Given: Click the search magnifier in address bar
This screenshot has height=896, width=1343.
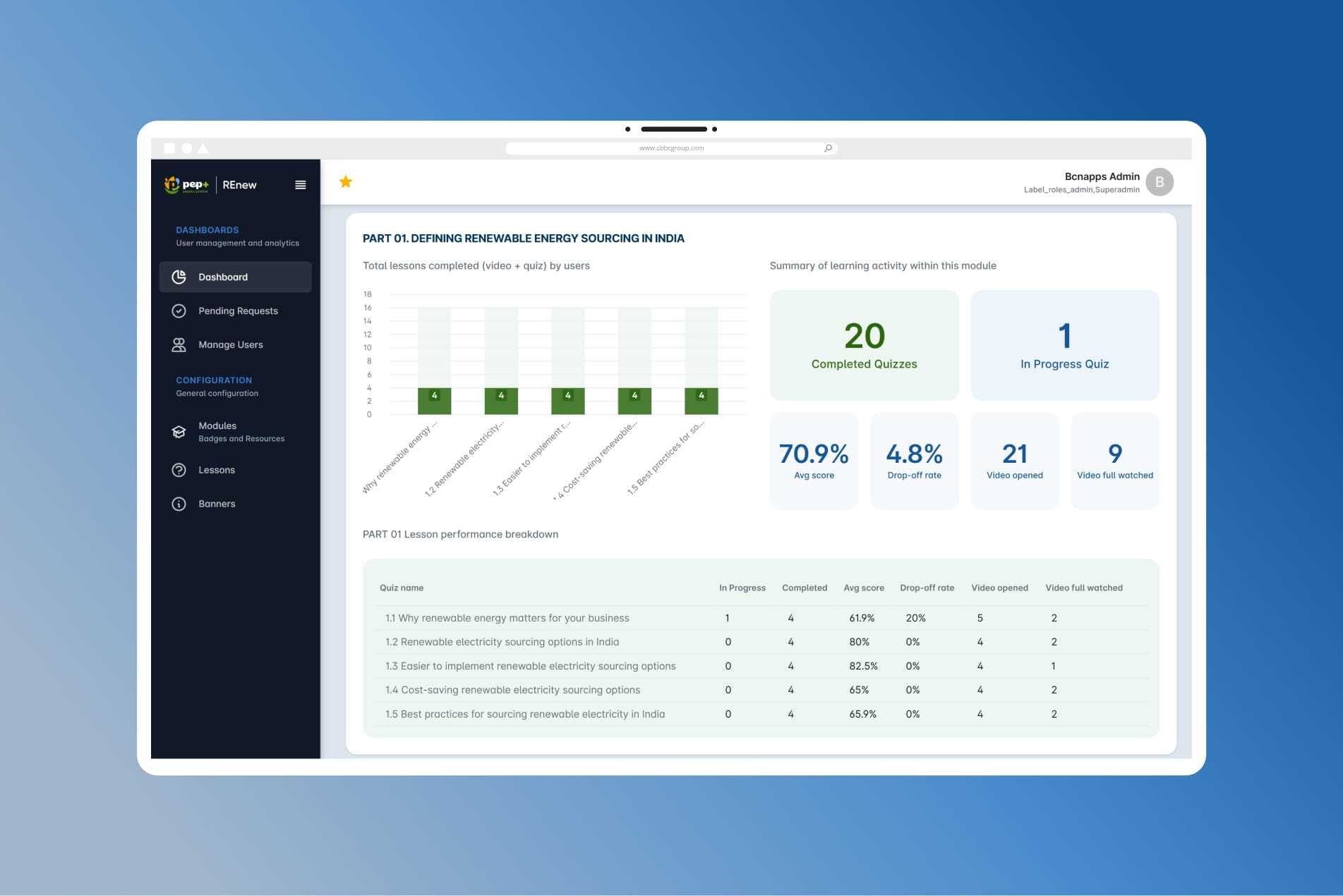Looking at the screenshot, I should 828,148.
